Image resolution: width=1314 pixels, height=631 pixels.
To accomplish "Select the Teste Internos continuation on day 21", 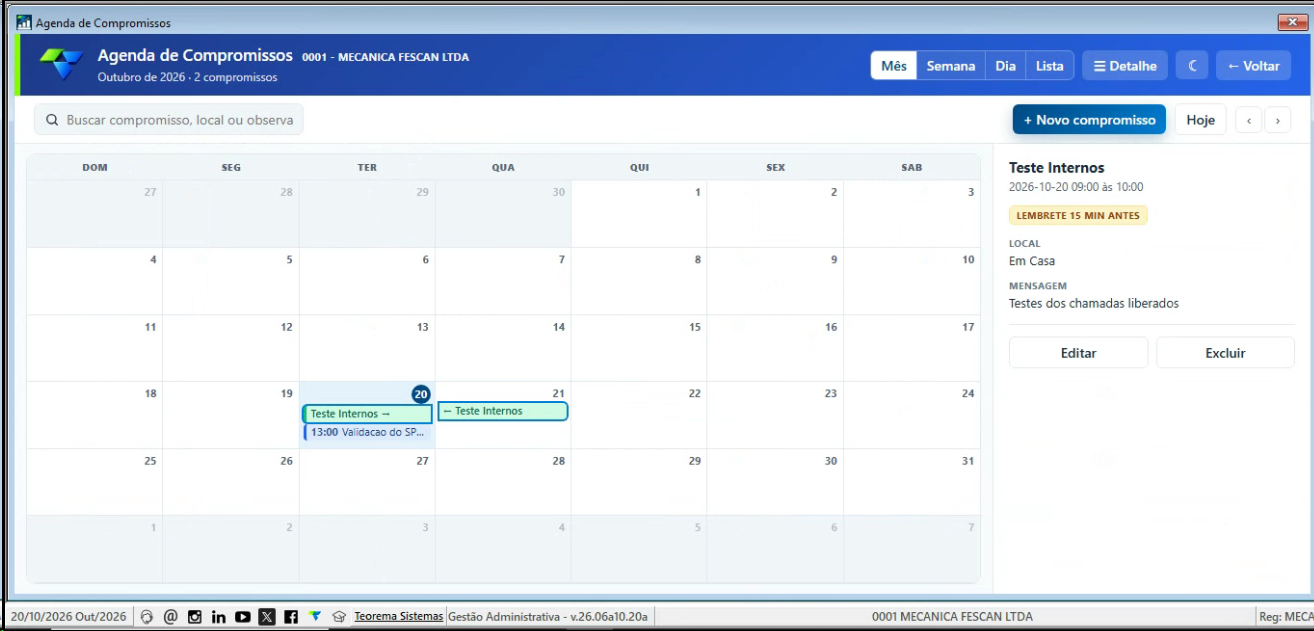I will point(503,411).
